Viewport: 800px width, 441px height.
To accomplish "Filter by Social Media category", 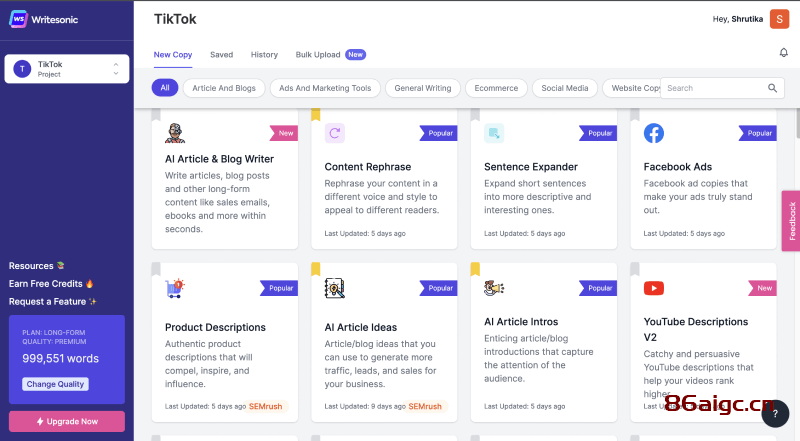I will pos(565,88).
